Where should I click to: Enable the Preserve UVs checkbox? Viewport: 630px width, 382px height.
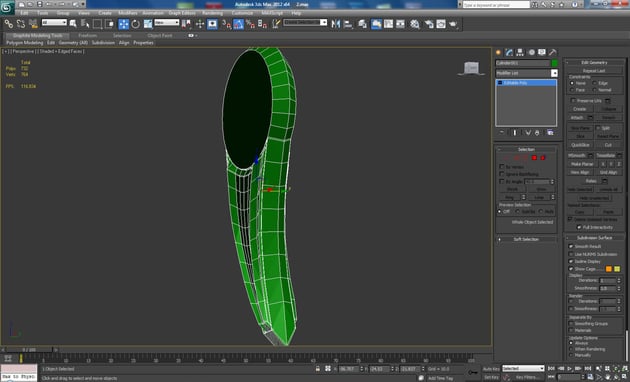(573, 100)
